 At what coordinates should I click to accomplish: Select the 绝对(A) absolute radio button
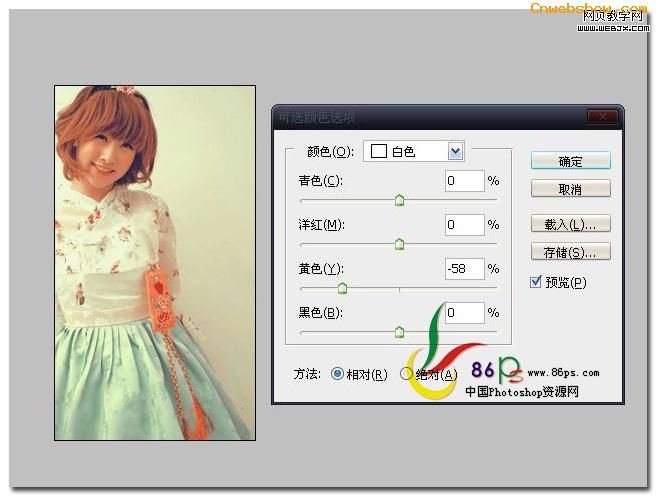coord(405,374)
